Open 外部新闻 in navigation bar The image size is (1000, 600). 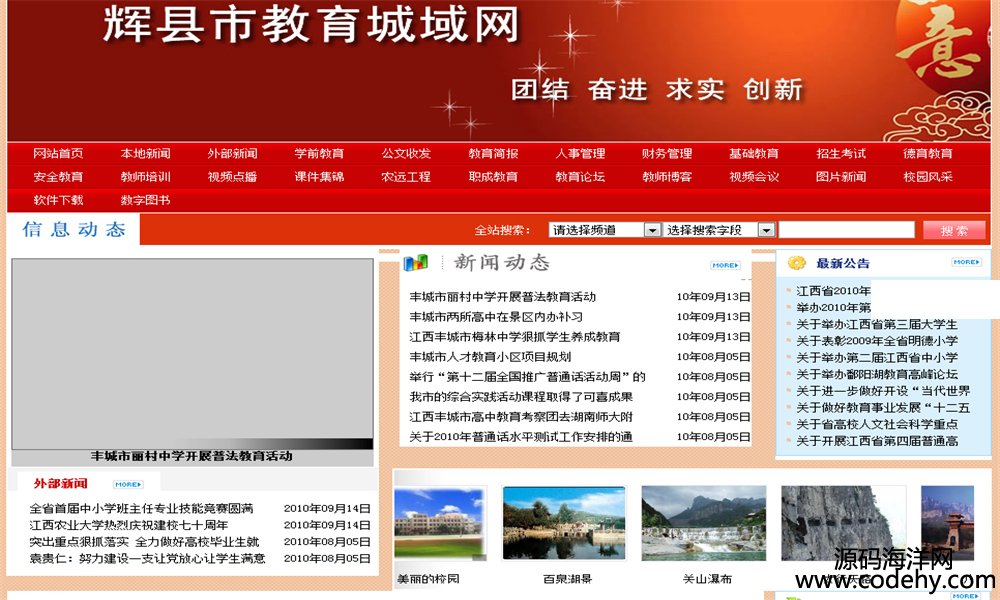(232, 154)
